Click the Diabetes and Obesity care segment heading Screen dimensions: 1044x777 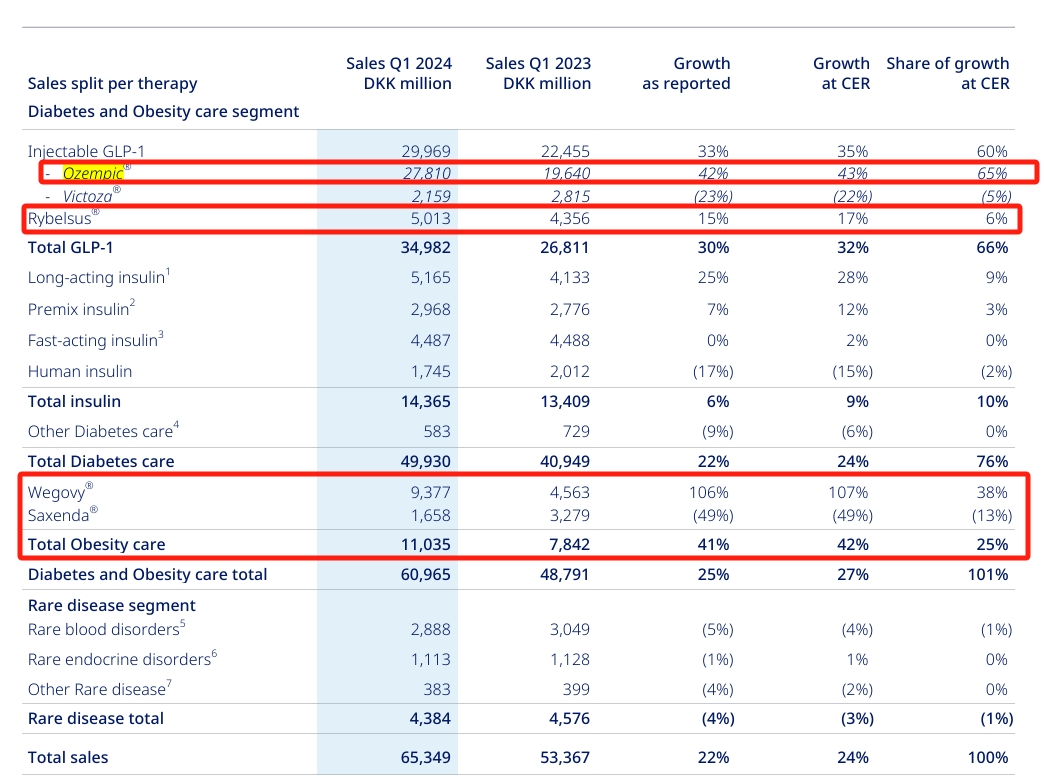coord(163,111)
